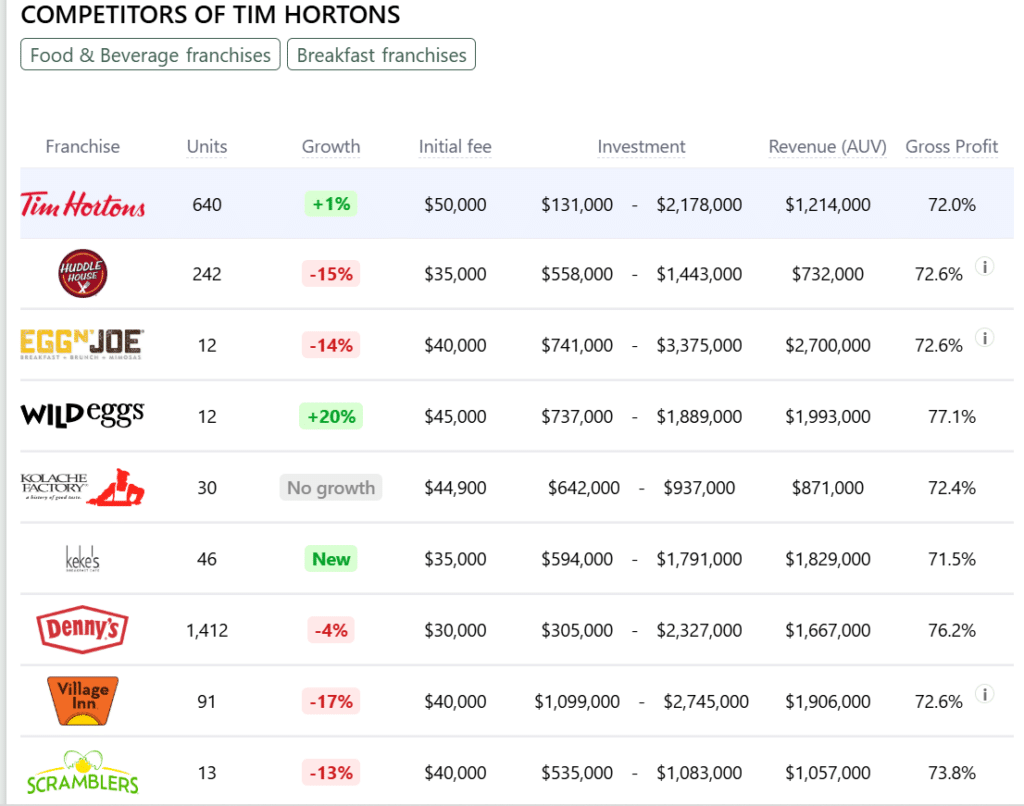Select the $1,829,000 revenue value
The width and height of the screenshot is (1024, 806).
coord(827,559)
